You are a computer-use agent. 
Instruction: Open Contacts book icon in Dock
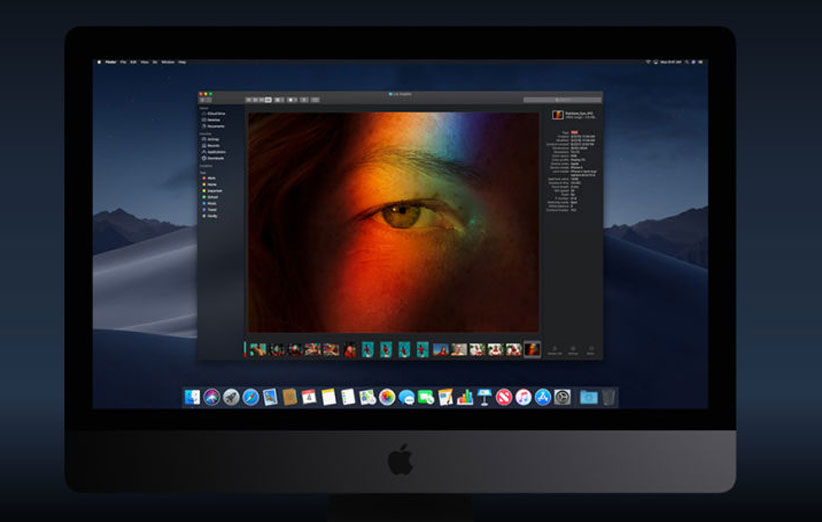click(x=289, y=397)
